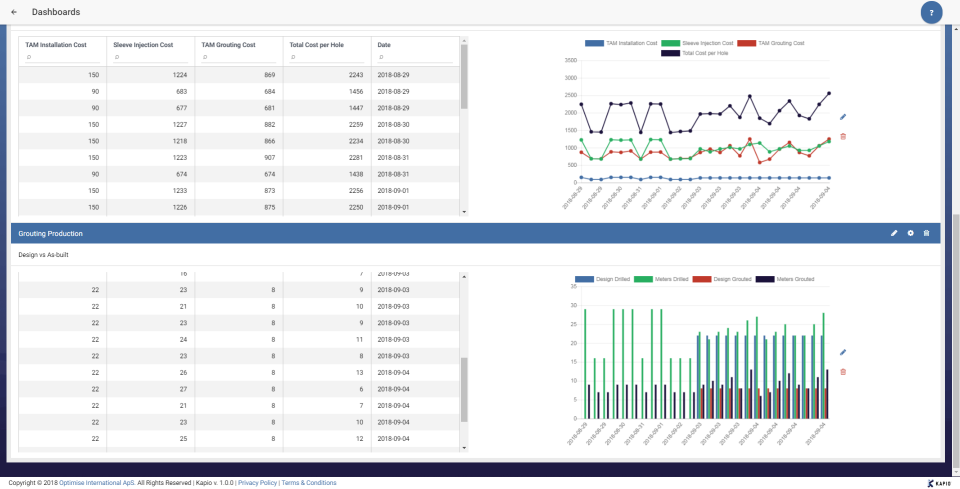Open Grouting Production panel settings gear

(910, 233)
